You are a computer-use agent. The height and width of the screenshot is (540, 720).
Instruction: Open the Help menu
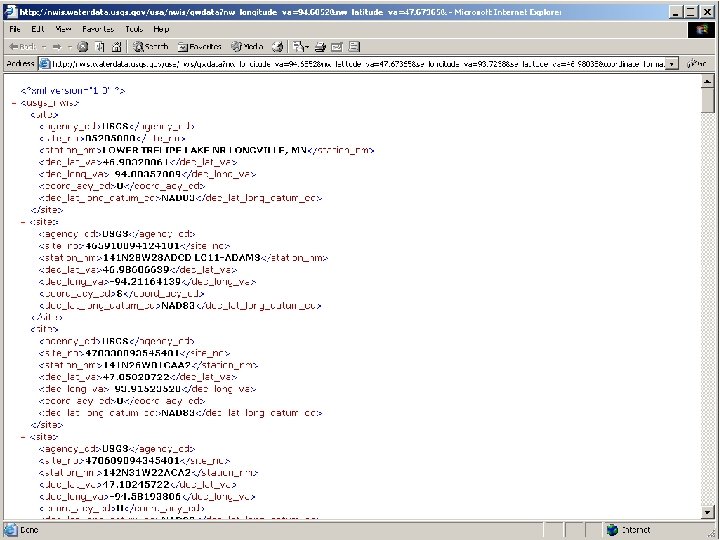click(x=161, y=29)
